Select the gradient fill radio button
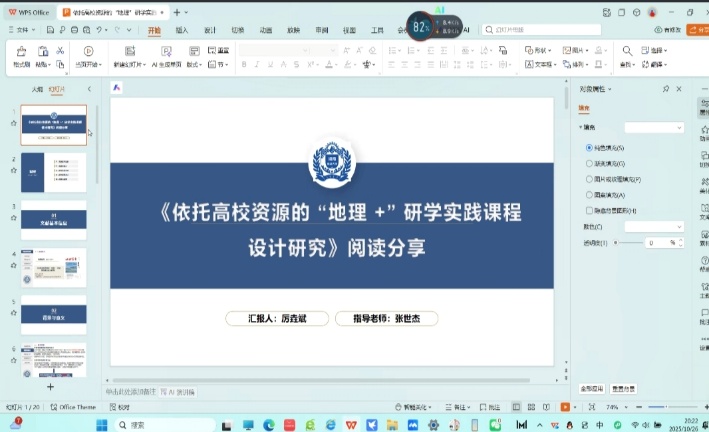 590,163
